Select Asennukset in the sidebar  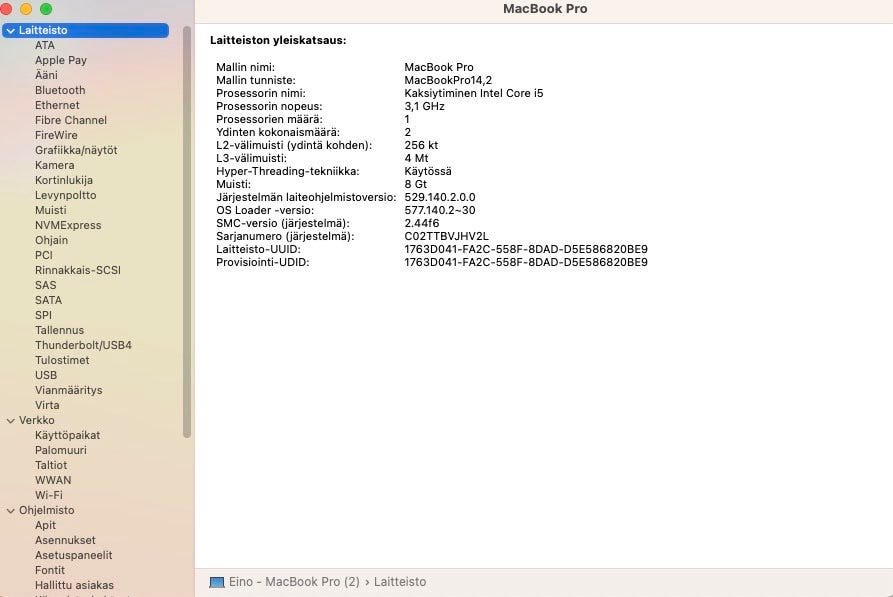(x=65, y=541)
